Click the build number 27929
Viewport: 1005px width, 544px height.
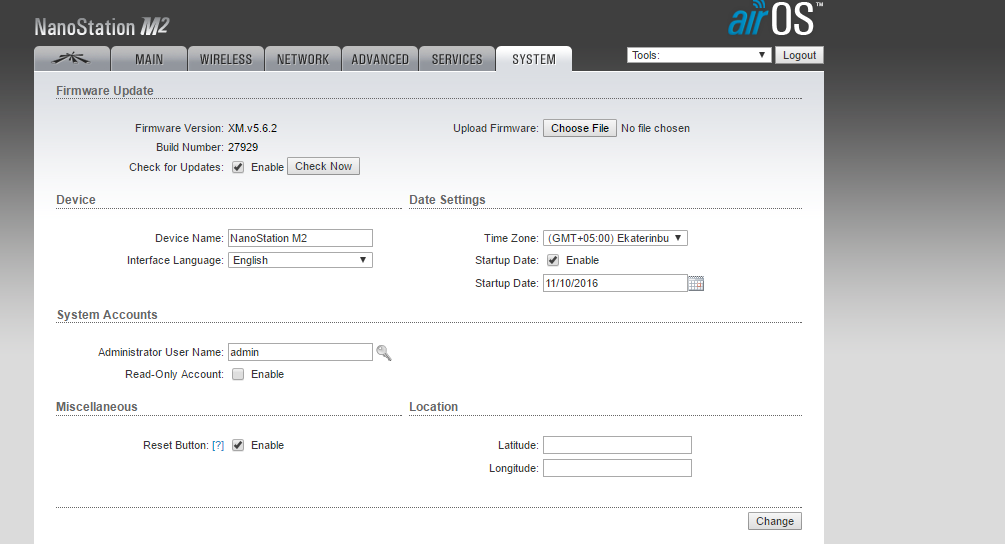pyautogui.click(x=243, y=147)
